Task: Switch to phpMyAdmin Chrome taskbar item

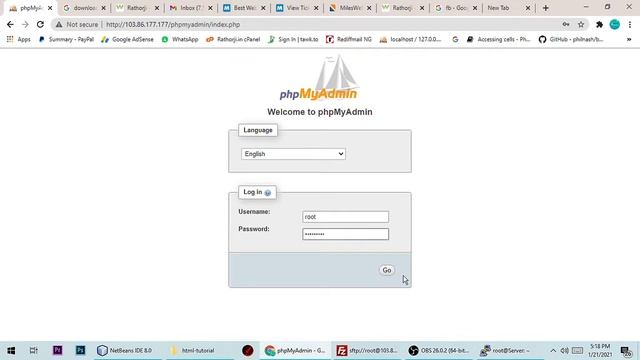Action: (x=295, y=350)
